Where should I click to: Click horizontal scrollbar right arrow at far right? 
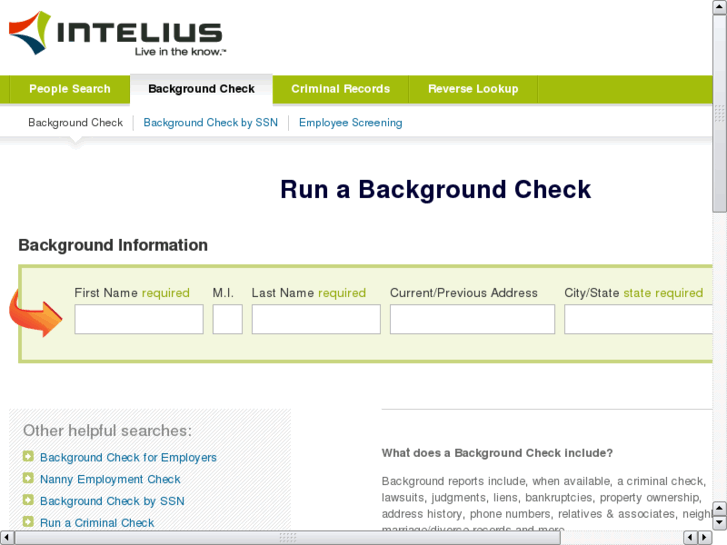coord(705,538)
